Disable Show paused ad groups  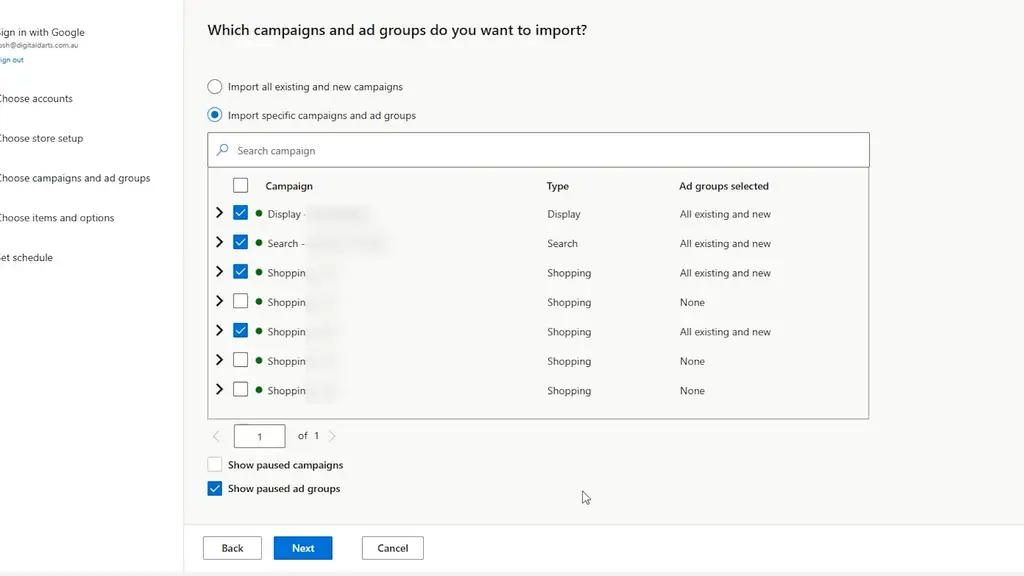tap(214, 488)
